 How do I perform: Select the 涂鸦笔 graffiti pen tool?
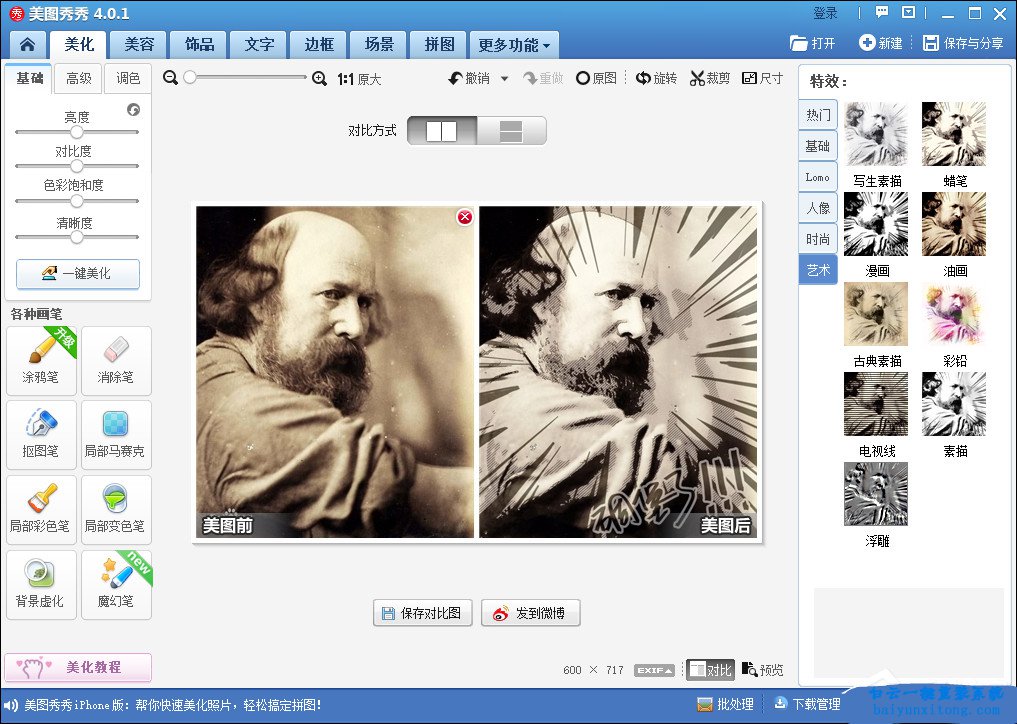pyautogui.click(x=41, y=361)
